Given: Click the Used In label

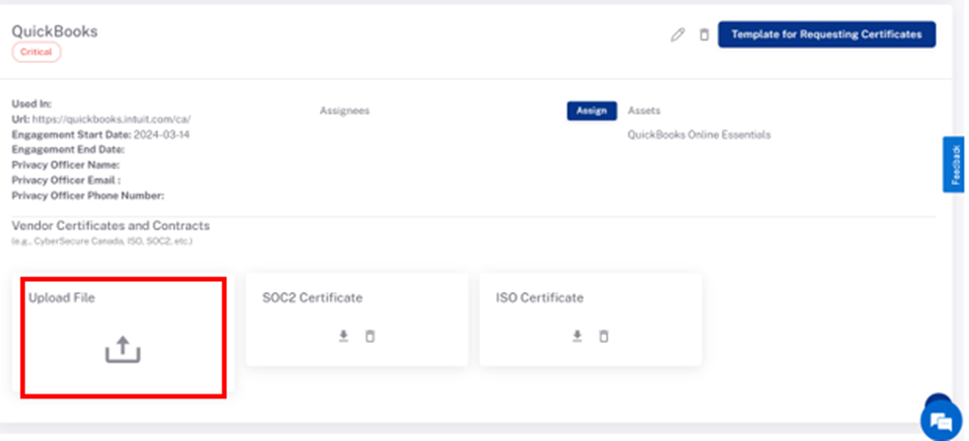Looking at the screenshot, I should pyautogui.click(x=32, y=104).
